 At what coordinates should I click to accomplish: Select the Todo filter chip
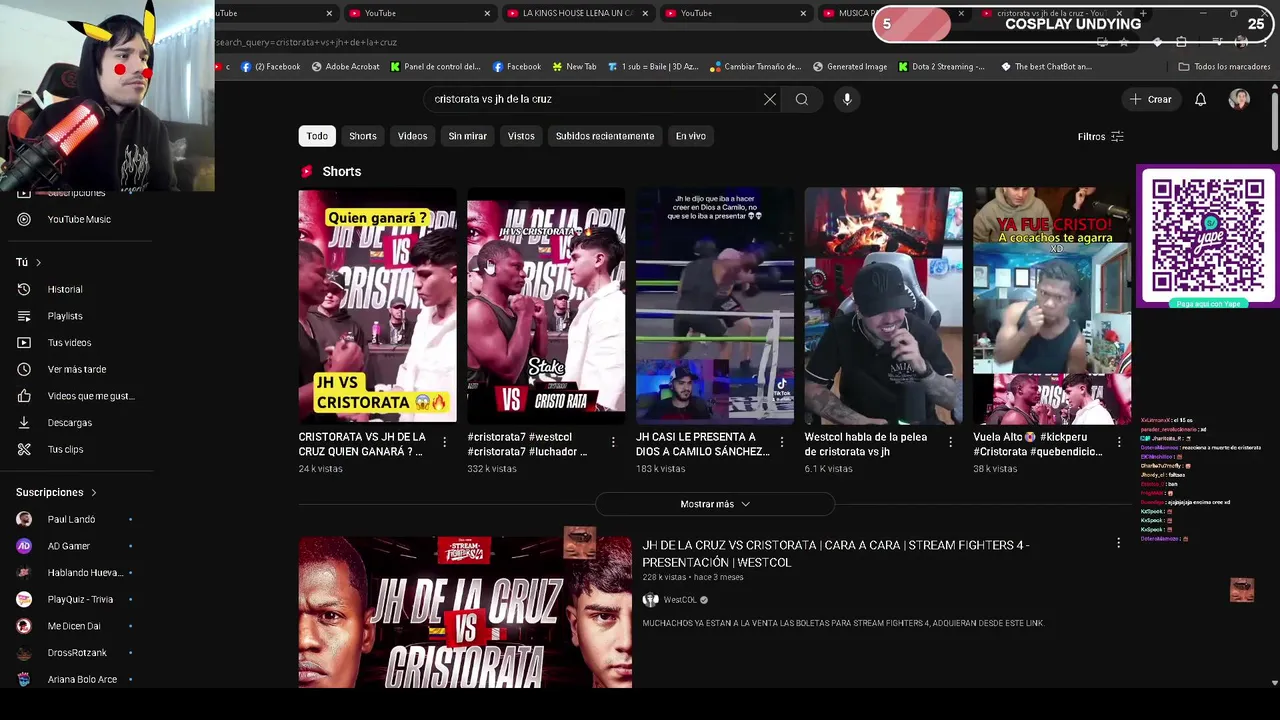point(317,136)
